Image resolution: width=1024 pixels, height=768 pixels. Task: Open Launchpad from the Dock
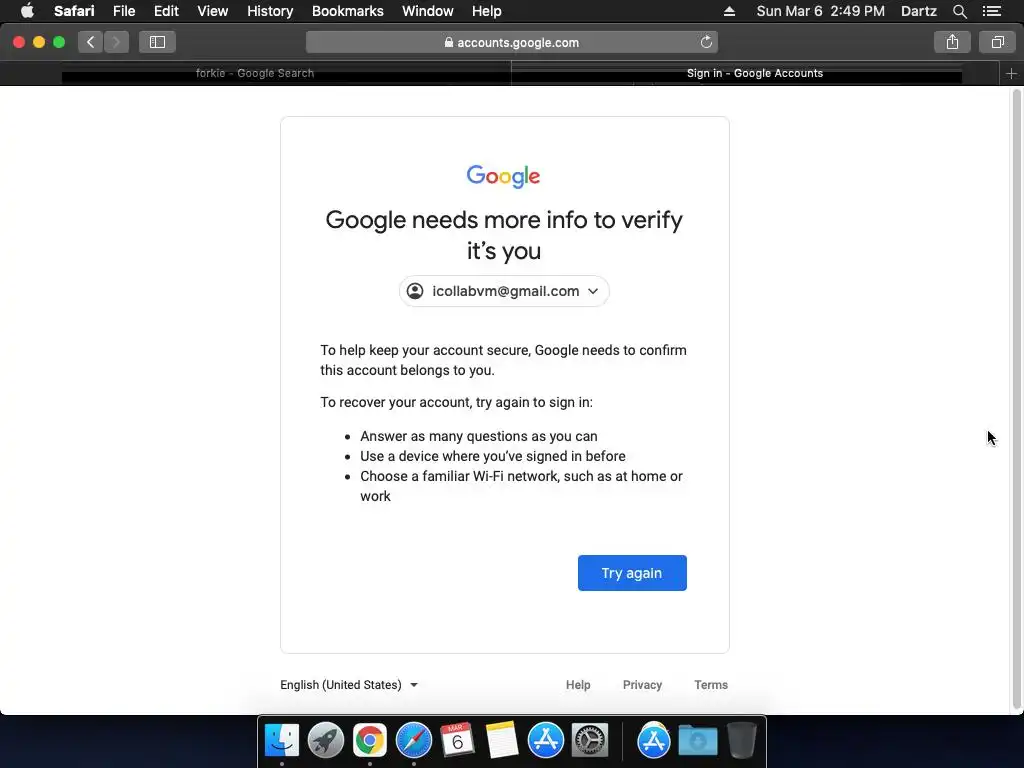coord(326,740)
